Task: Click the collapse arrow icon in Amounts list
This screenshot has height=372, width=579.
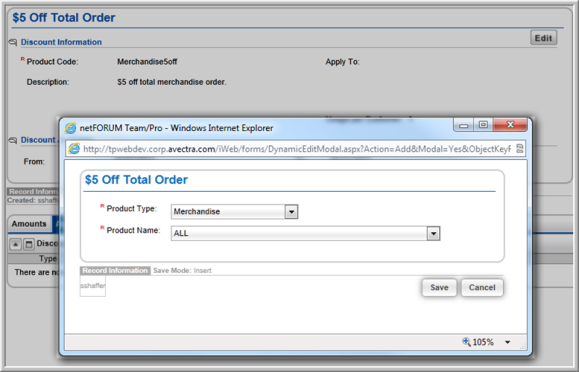Action: (x=16, y=244)
